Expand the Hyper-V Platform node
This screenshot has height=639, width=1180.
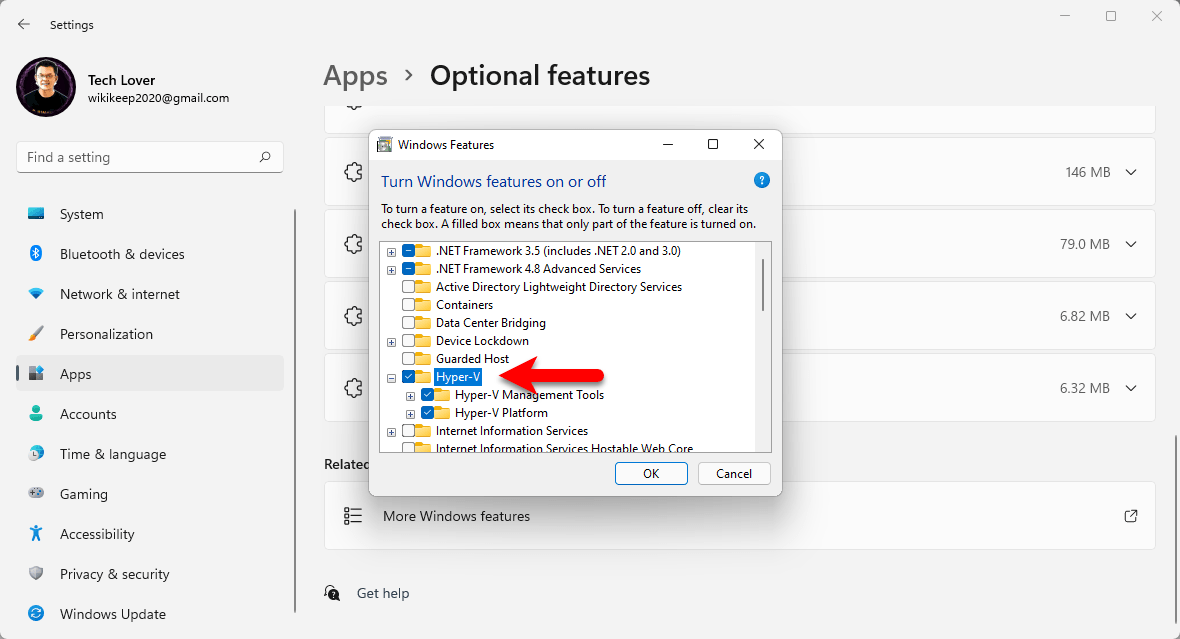(410, 414)
